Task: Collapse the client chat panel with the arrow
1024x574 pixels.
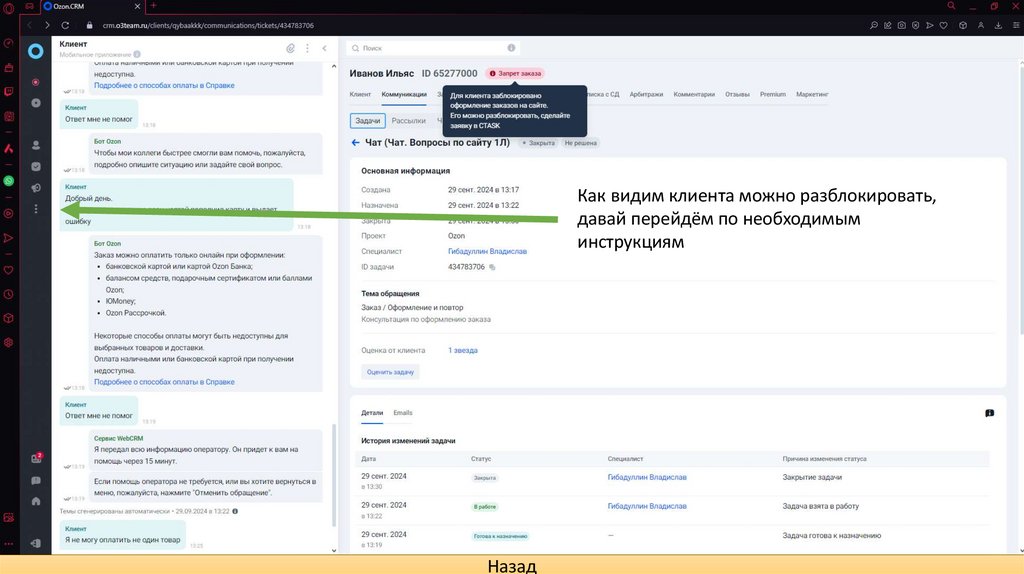Action: (325, 48)
